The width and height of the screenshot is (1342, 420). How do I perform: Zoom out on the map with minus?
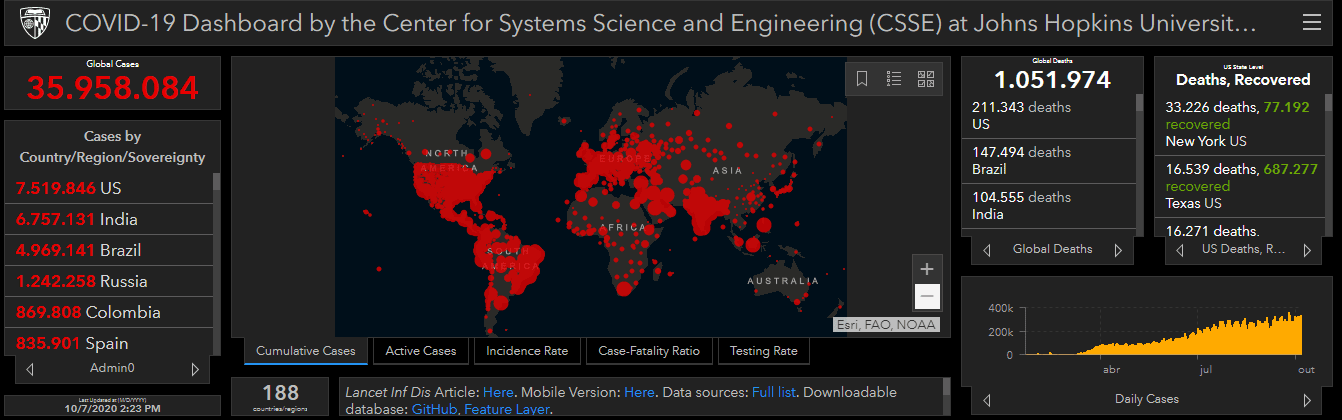(927, 296)
